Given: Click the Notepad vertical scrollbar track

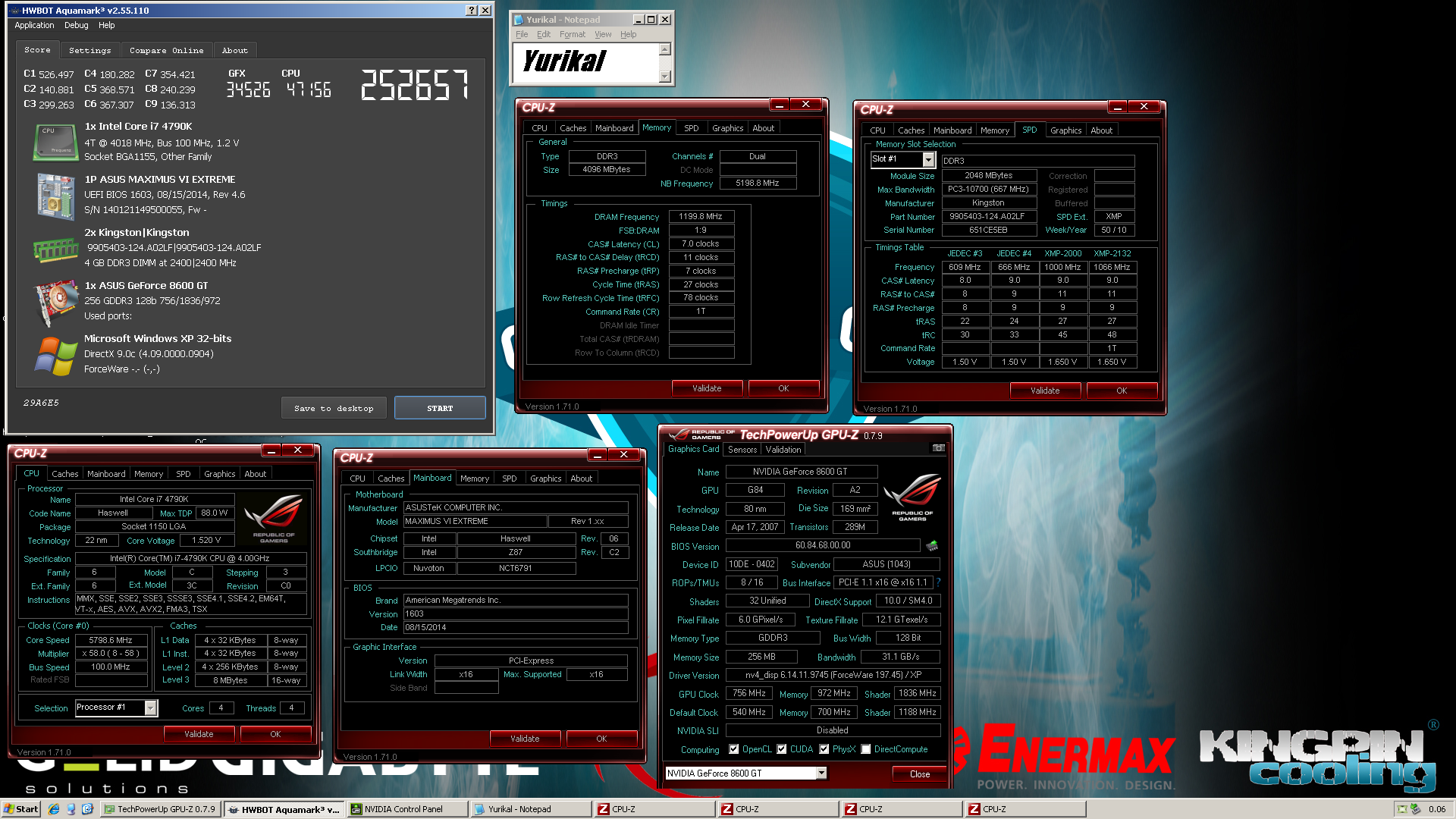Looking at the screenshot, I should click(665, 63).
